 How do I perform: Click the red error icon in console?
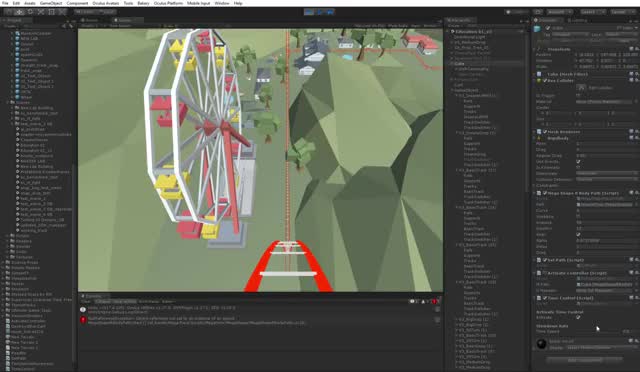[x=83, y=320]
